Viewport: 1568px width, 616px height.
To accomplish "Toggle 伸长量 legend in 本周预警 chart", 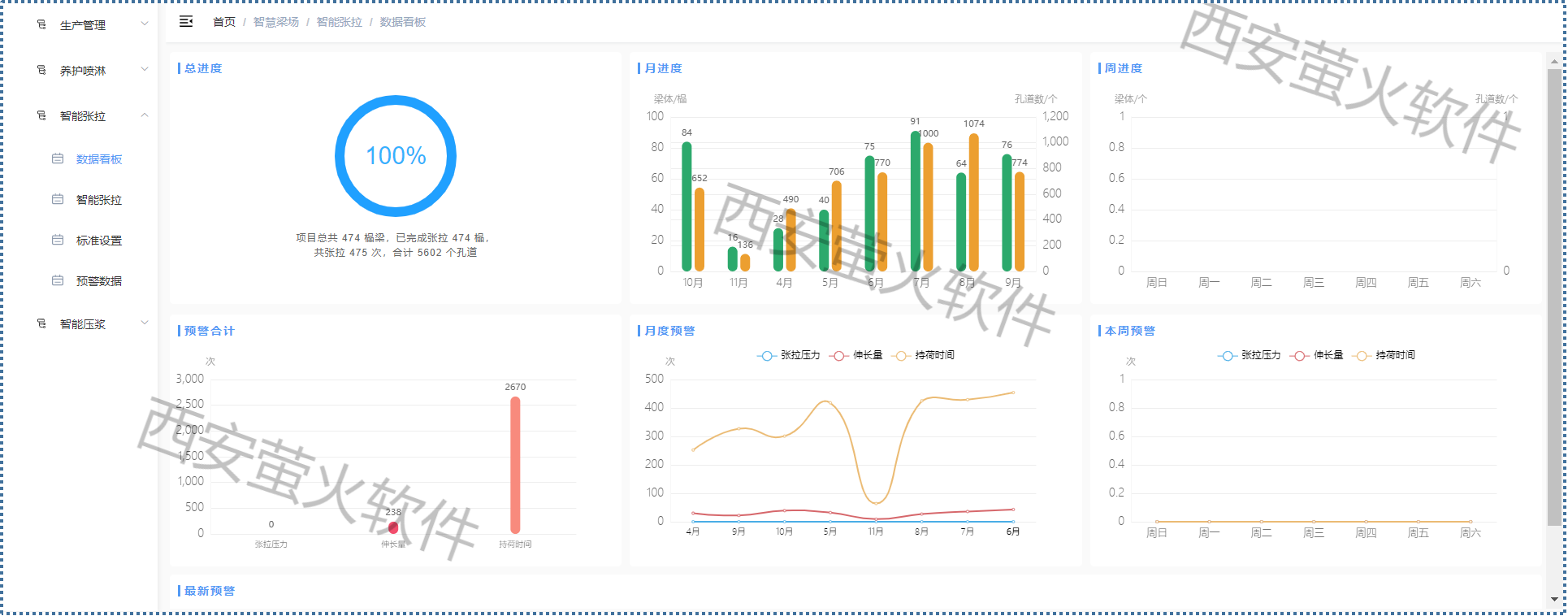I will 1317,355.
